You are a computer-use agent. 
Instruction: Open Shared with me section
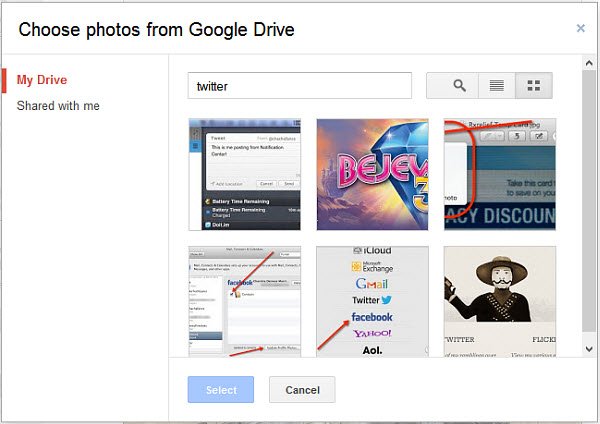[x=58, y=106]
